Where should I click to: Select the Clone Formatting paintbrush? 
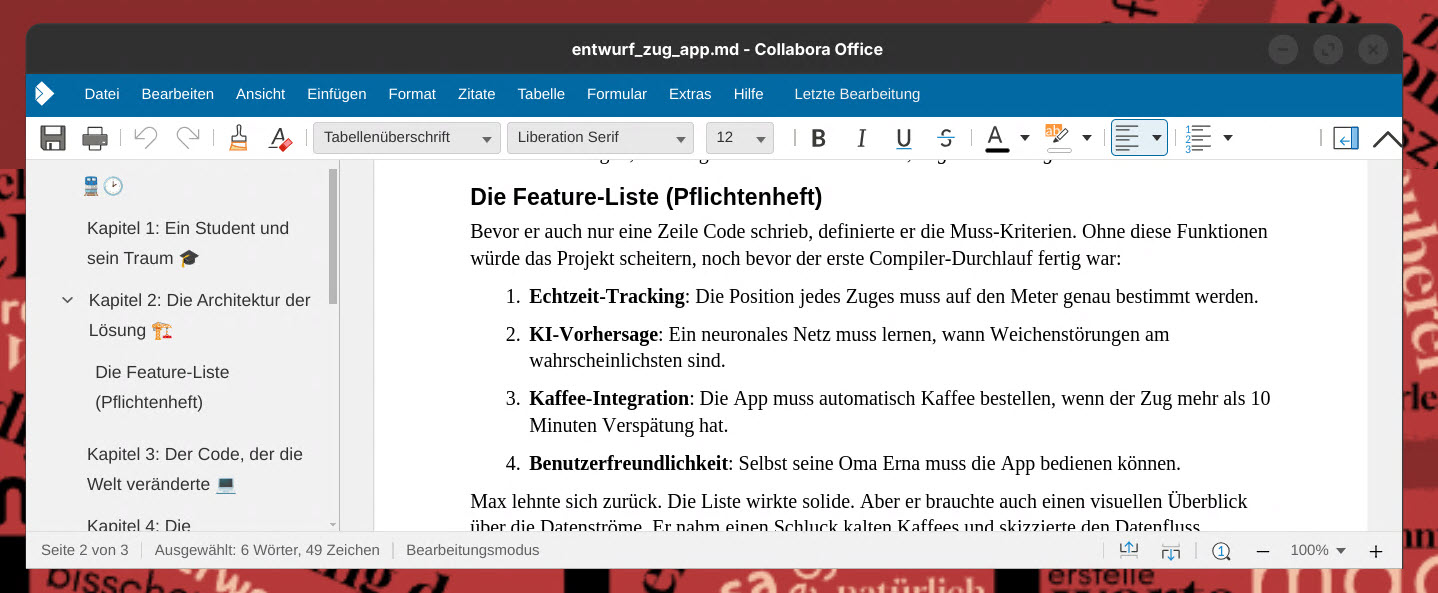pyautogui.click(x=238, y=138)
